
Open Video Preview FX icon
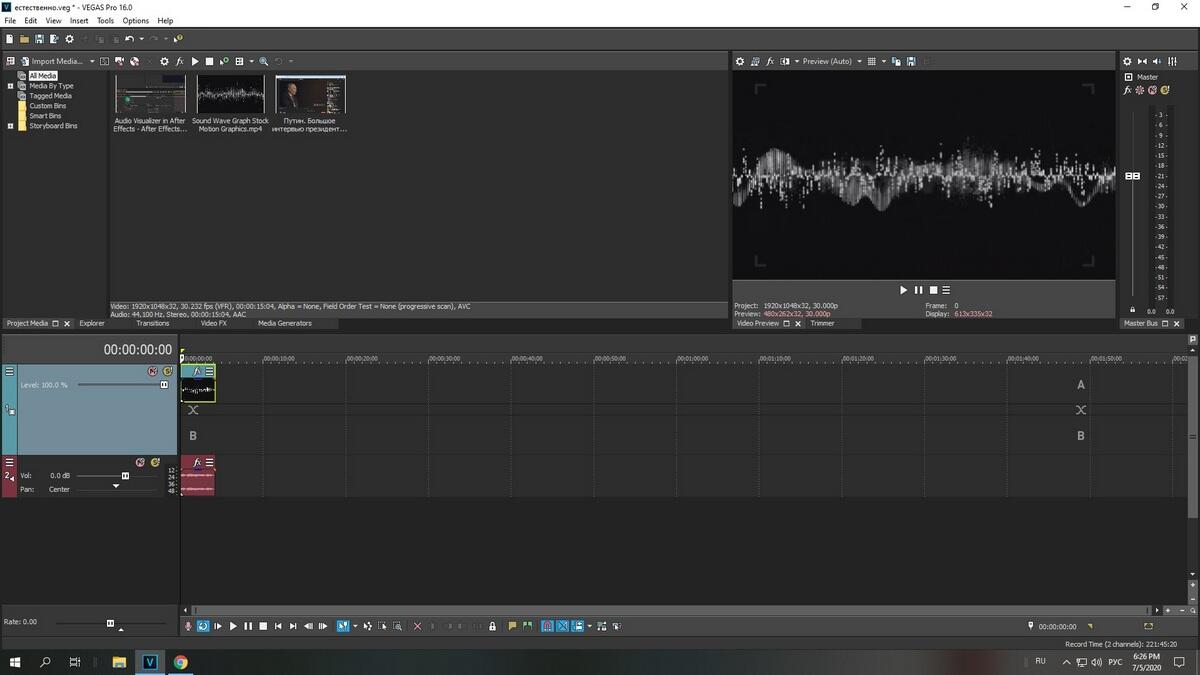770,61
